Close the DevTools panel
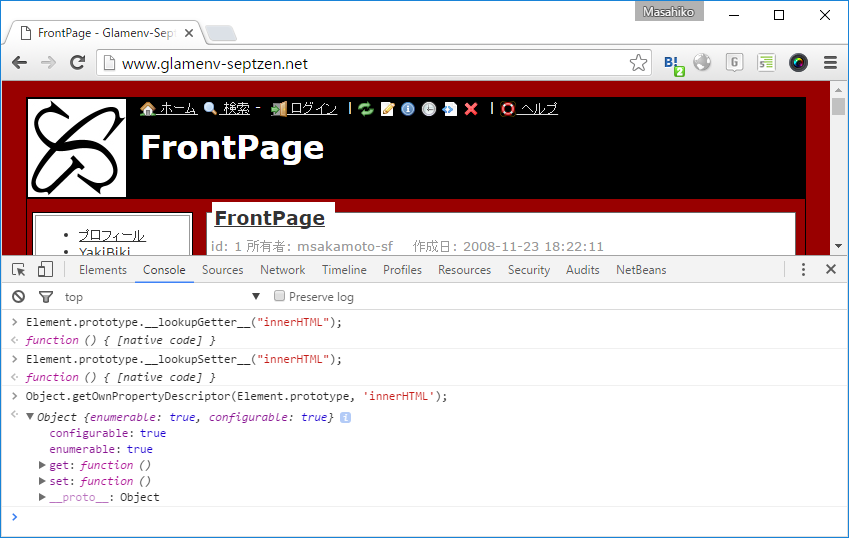The width and height of the screenshot is (849, 538). point(830,270)
